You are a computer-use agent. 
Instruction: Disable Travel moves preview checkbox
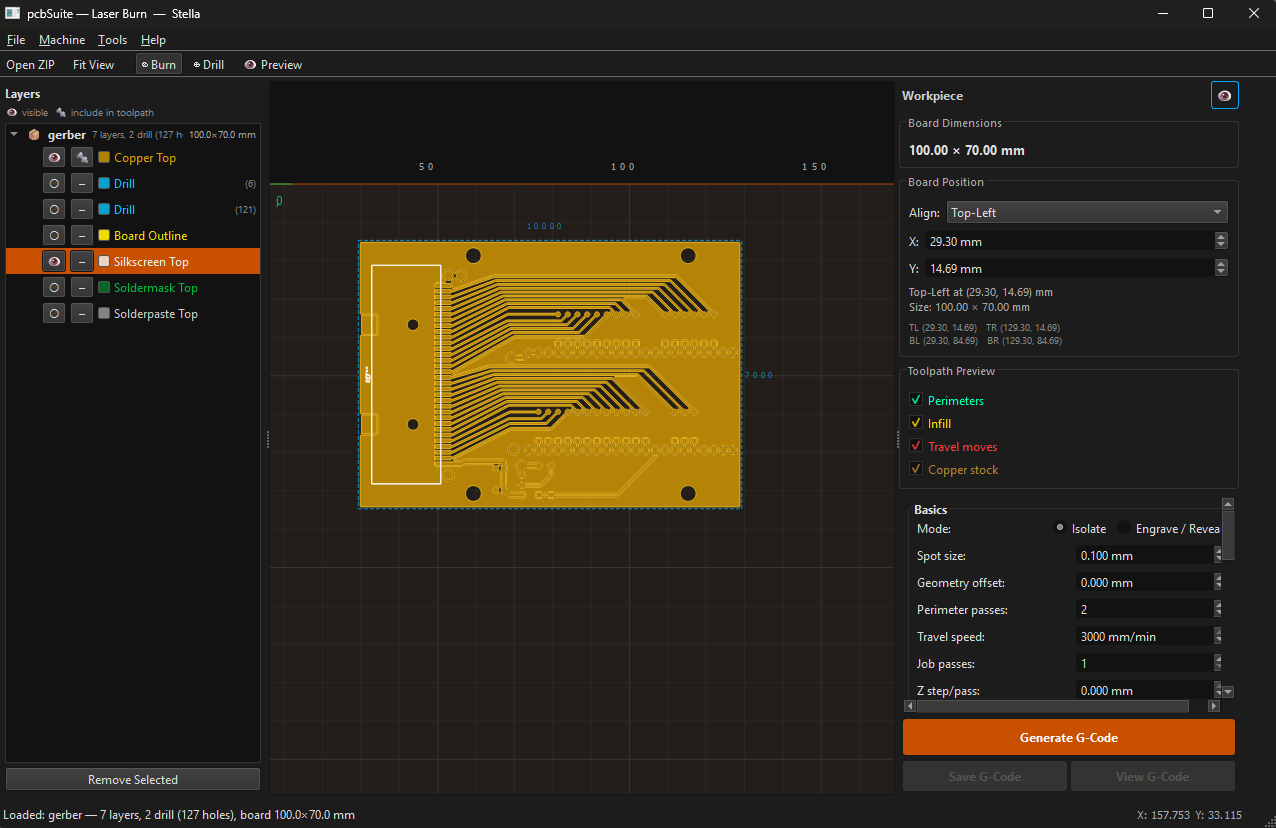point(915,447)
